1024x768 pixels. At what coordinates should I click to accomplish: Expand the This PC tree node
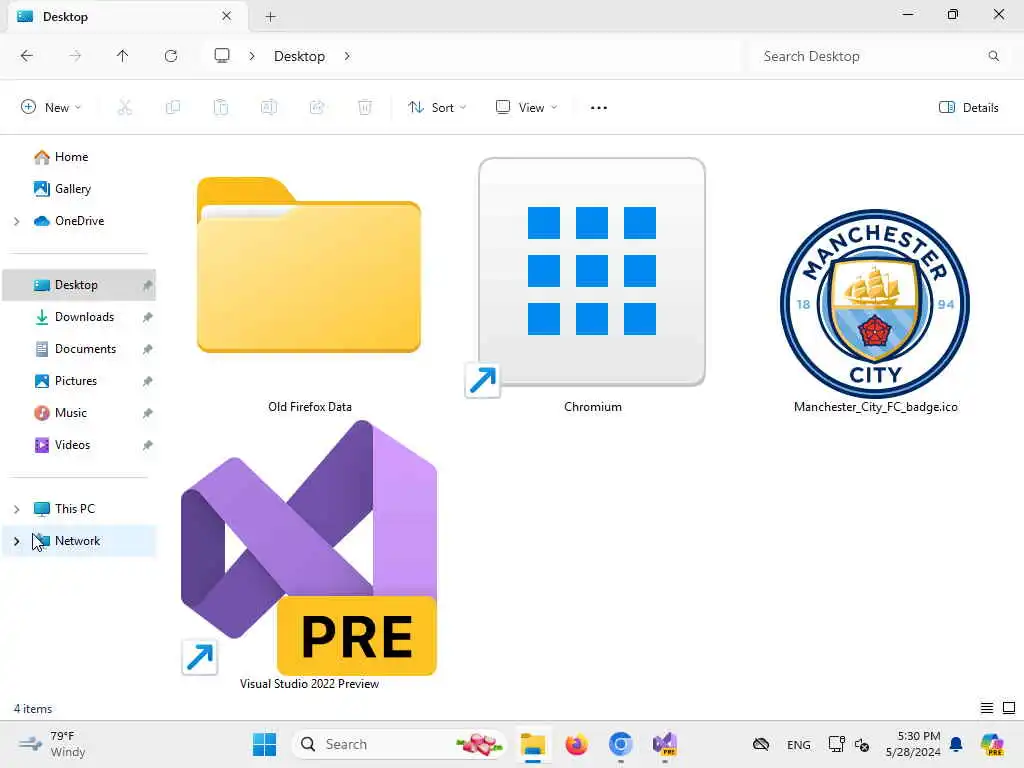(x=16, y=509)
